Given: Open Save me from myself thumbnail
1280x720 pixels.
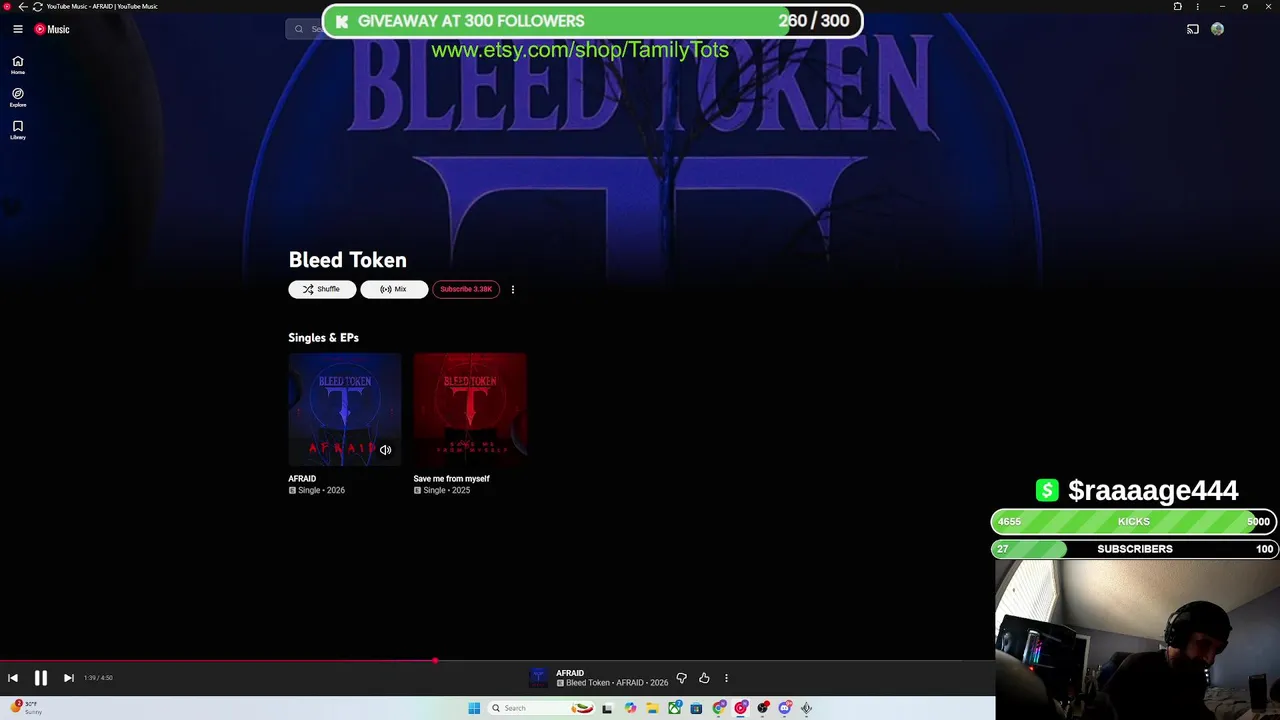Looking at the screenshot, I should pos(470,409).
